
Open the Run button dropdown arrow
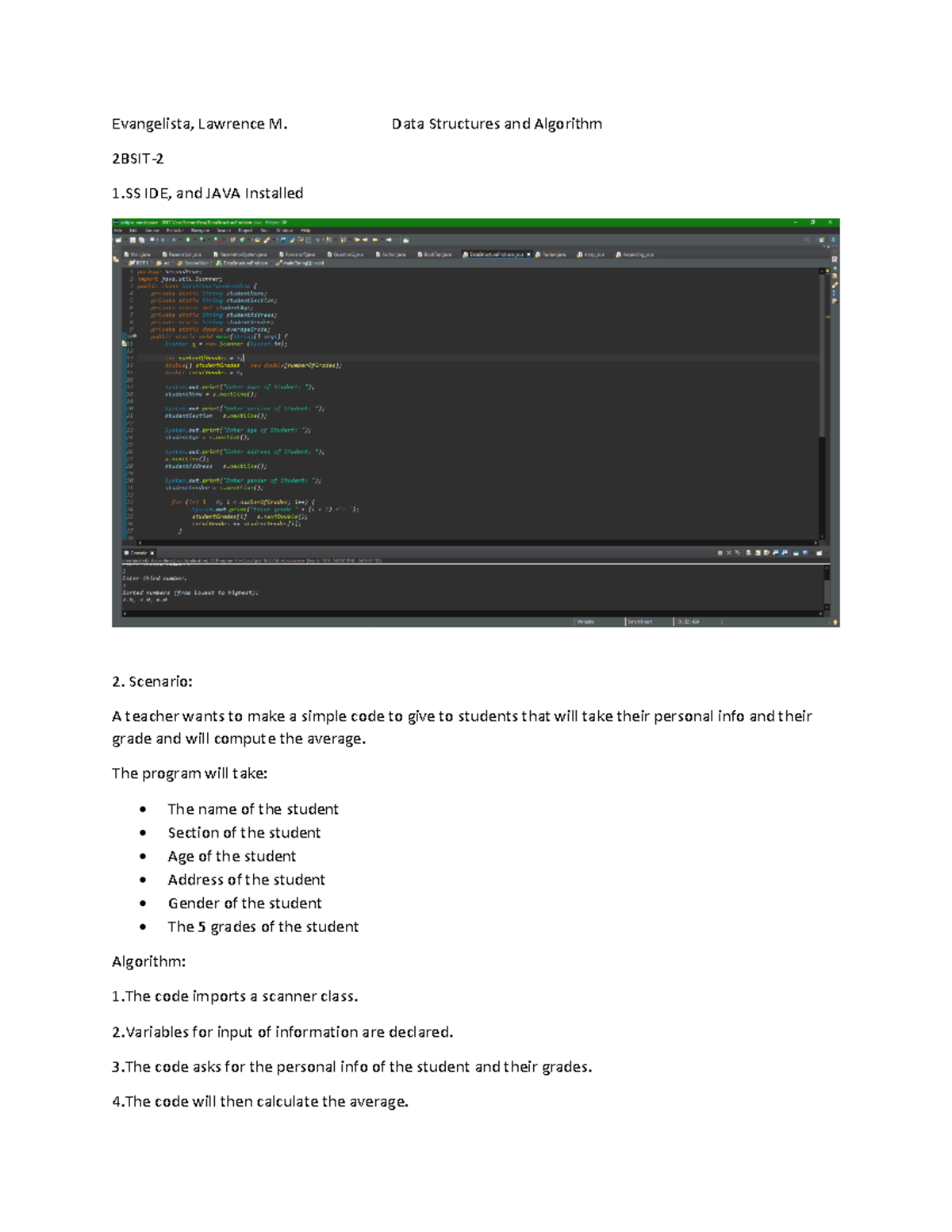[x=194, y=240]
